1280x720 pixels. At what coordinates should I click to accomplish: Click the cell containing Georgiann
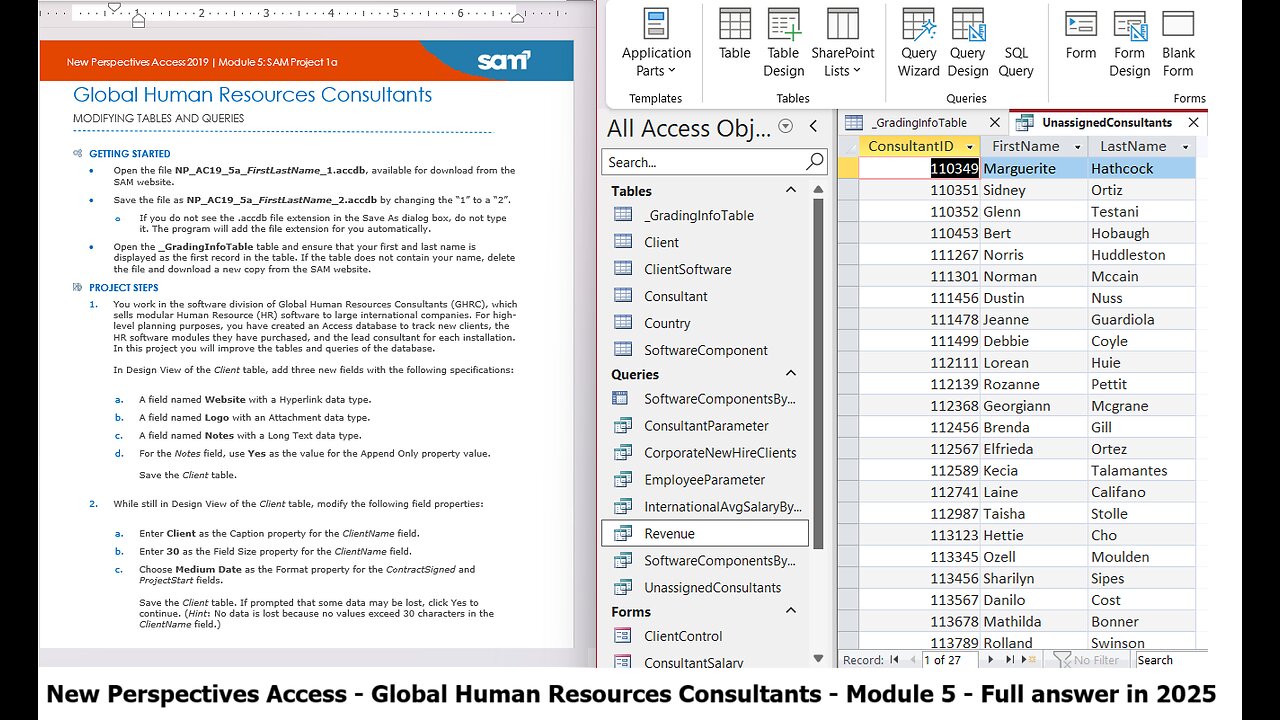pos(1034,406)
